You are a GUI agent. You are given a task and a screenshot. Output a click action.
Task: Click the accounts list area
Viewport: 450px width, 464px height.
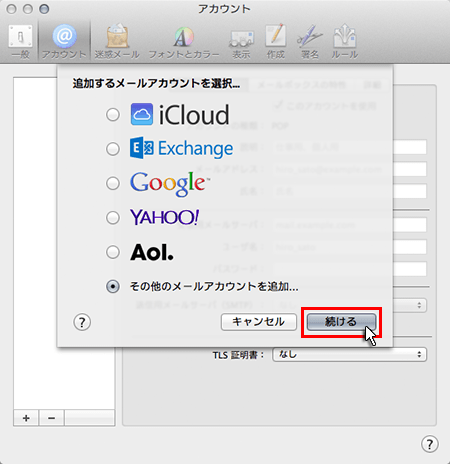(35, 243)
